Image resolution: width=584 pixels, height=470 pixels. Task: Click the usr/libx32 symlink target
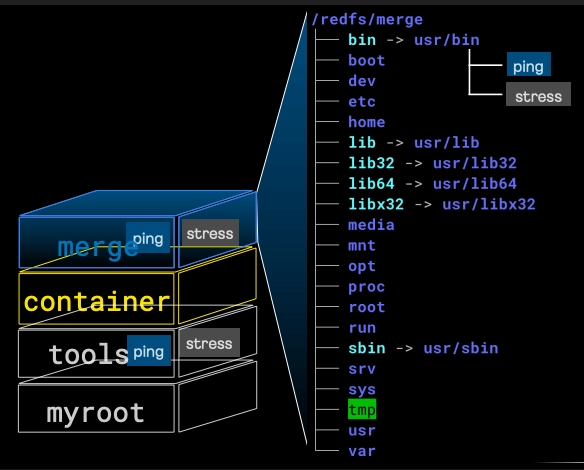pyautogui.click(x=489, y=204)
